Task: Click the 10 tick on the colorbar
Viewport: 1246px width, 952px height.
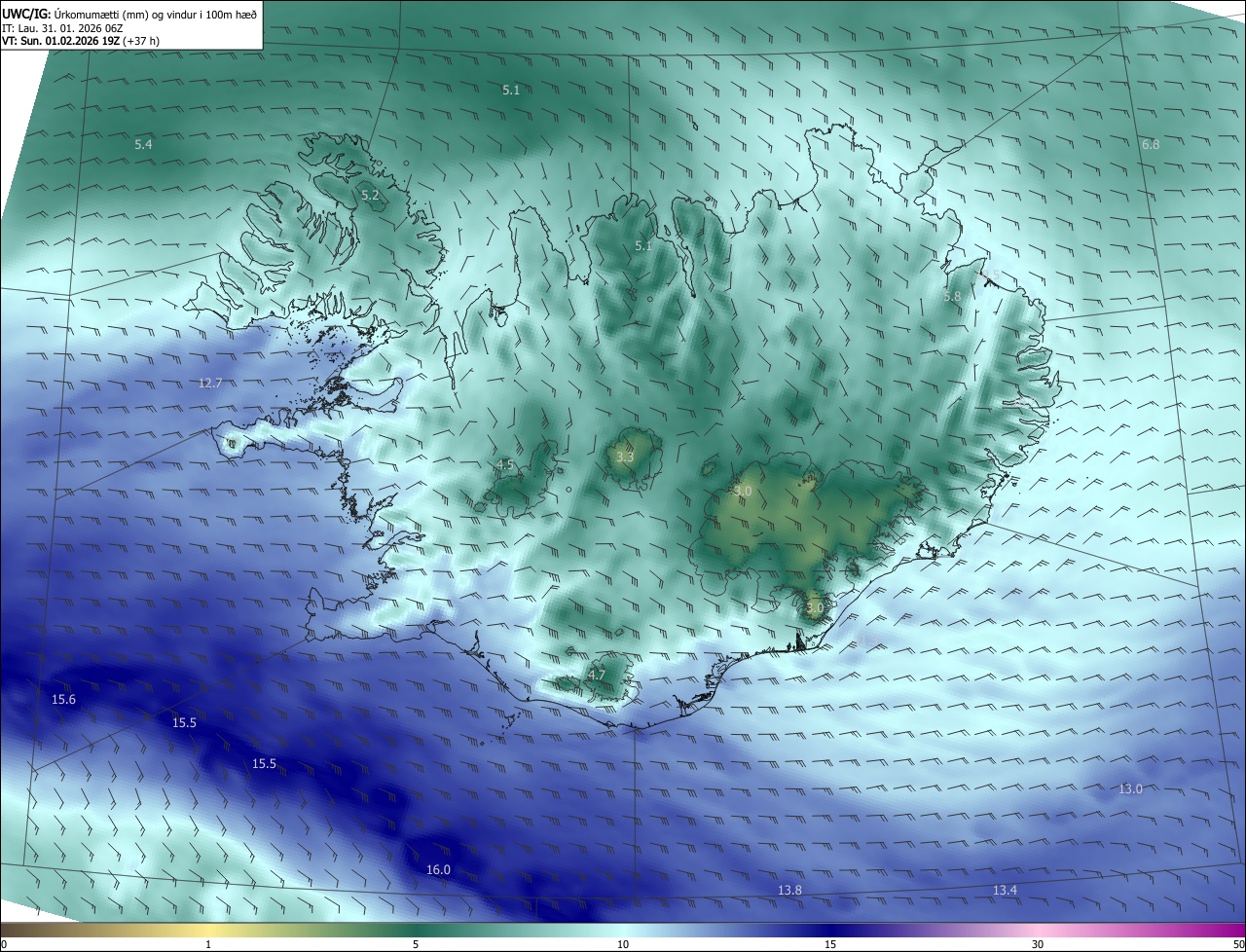Action: pyautogui.click(x=623, y=944)
